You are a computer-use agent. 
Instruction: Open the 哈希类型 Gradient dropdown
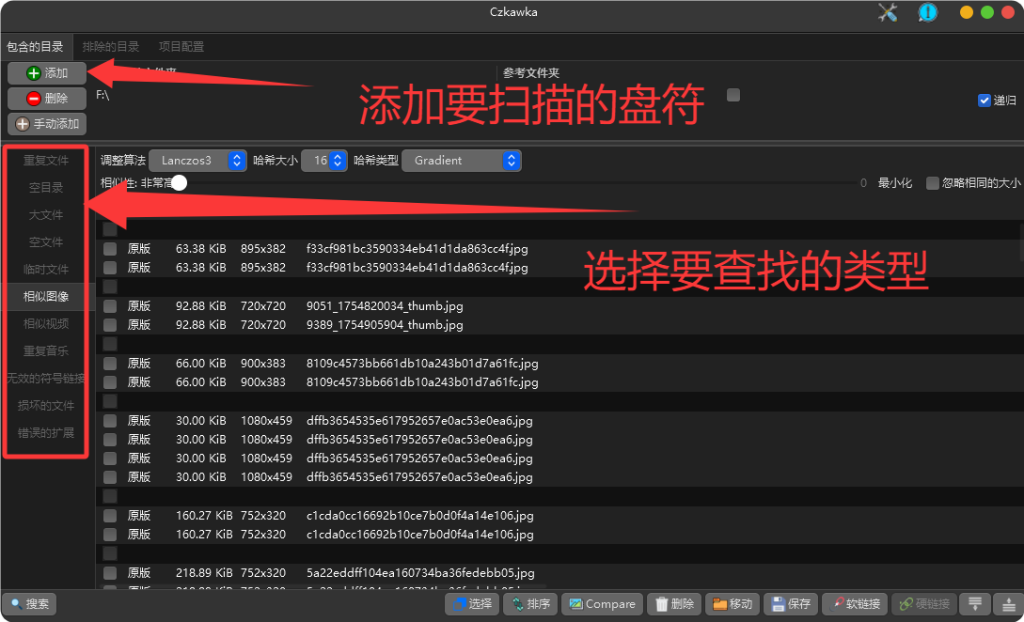click(x=461, y=160)
